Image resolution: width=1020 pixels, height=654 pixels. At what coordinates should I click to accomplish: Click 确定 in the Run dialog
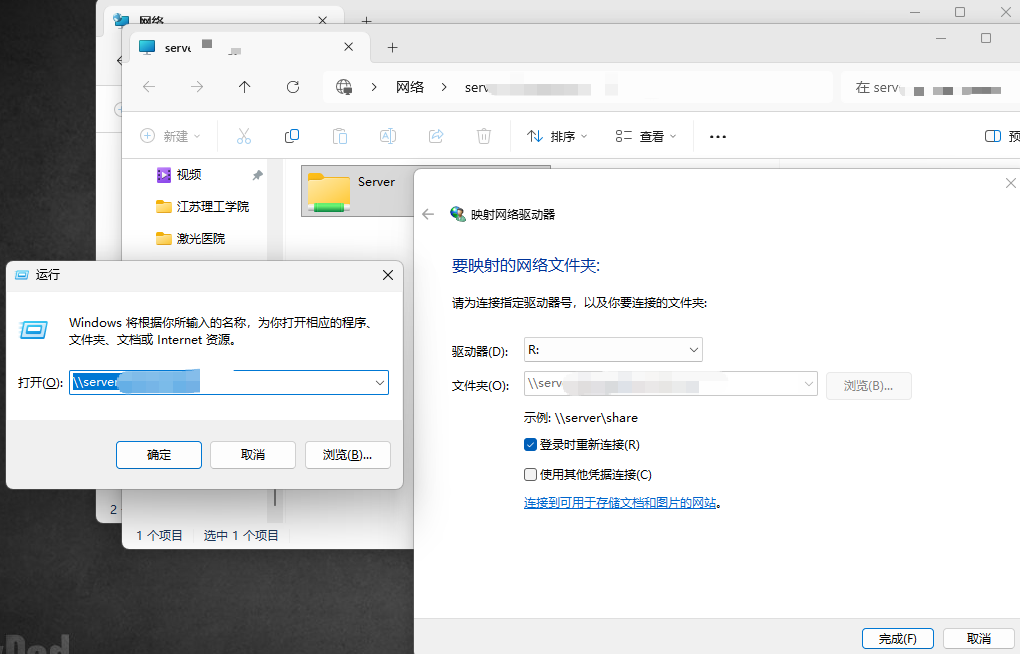click(x=159, y=455)
